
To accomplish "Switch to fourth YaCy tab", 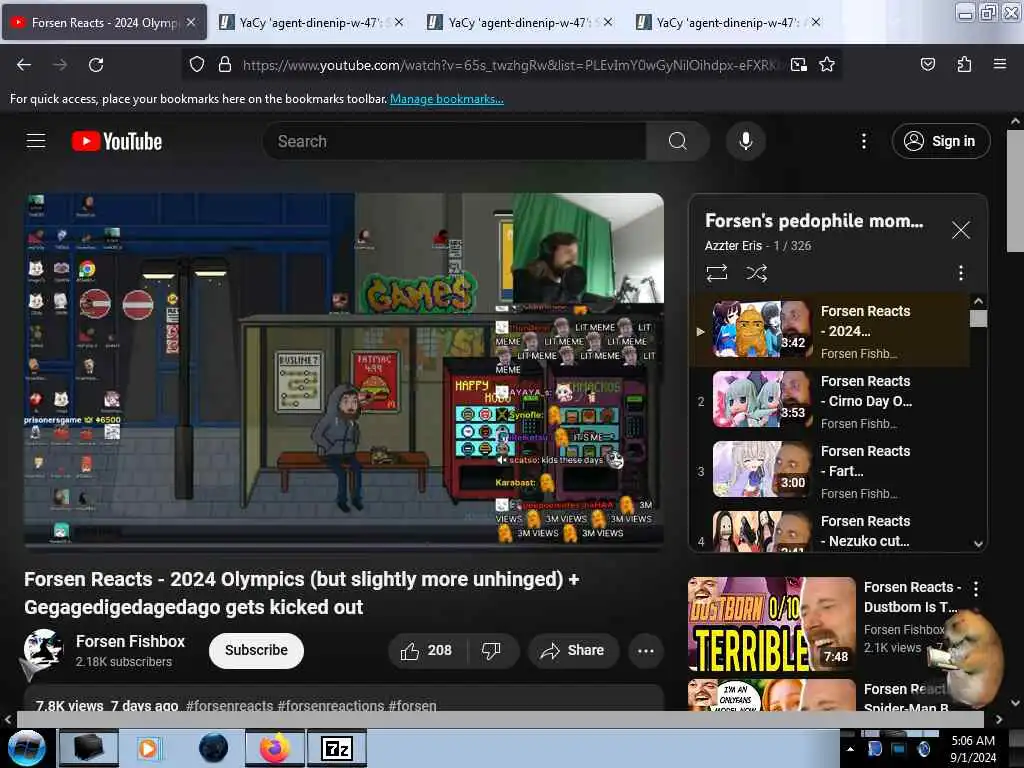I will coord(729,23).
